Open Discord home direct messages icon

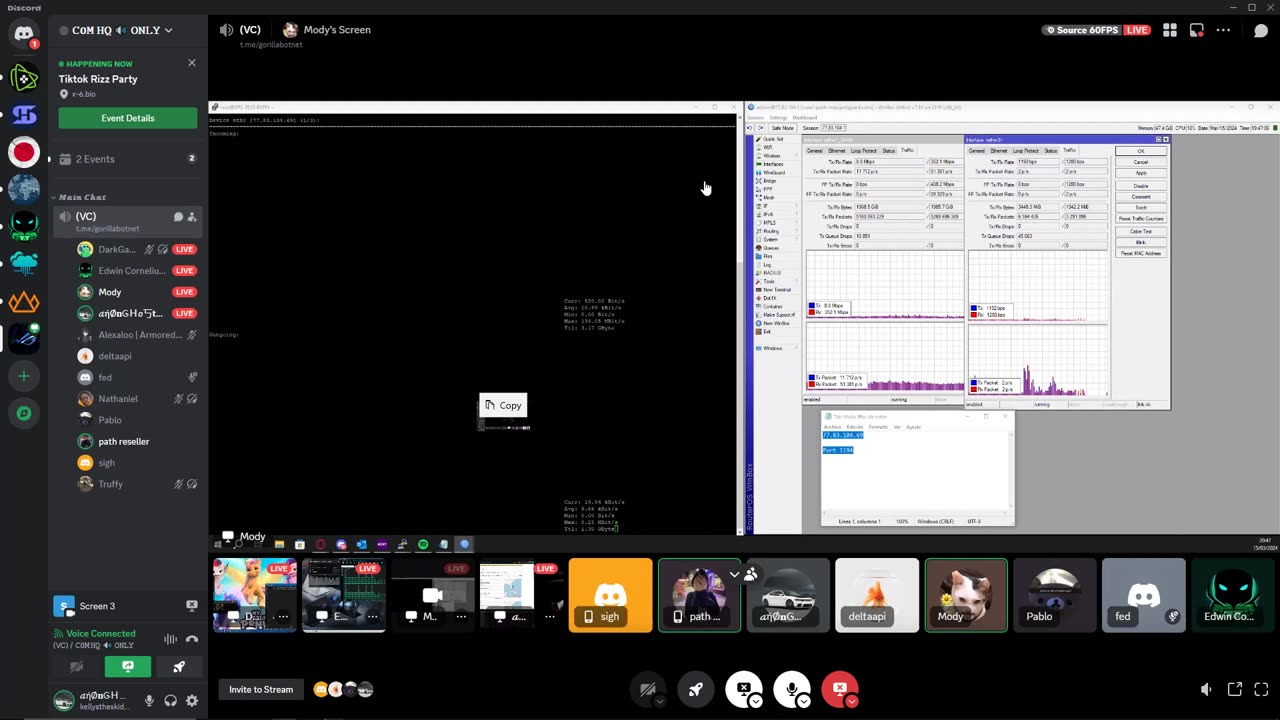pos(24,34)
